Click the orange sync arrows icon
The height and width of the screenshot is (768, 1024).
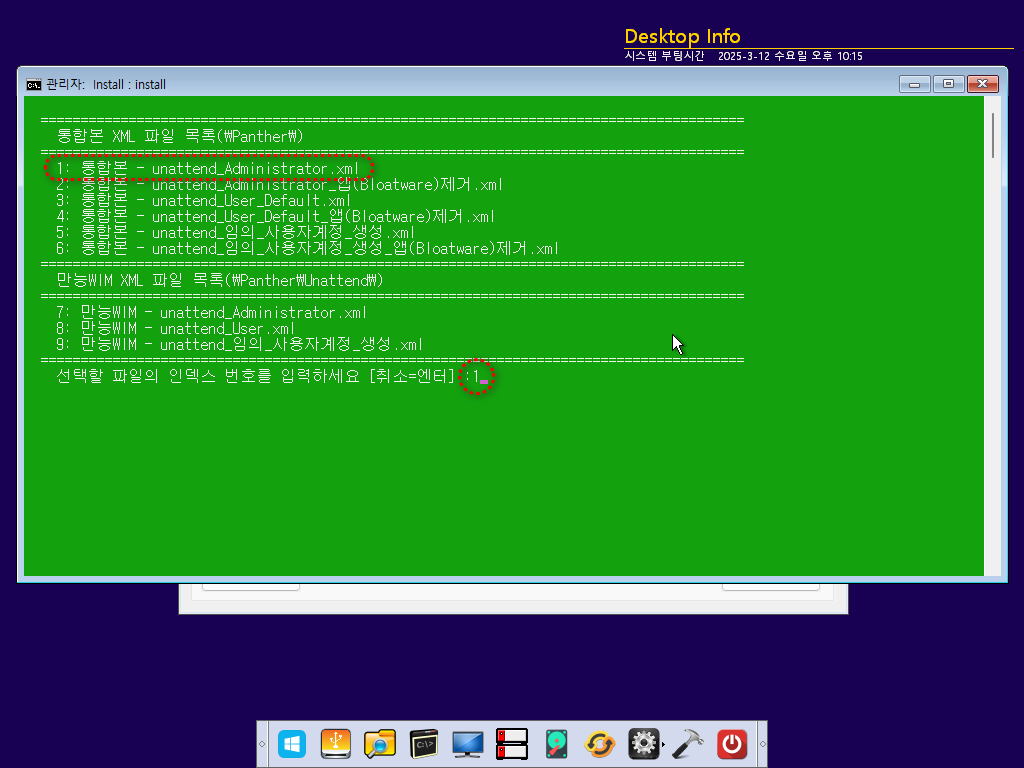[600, 744]
